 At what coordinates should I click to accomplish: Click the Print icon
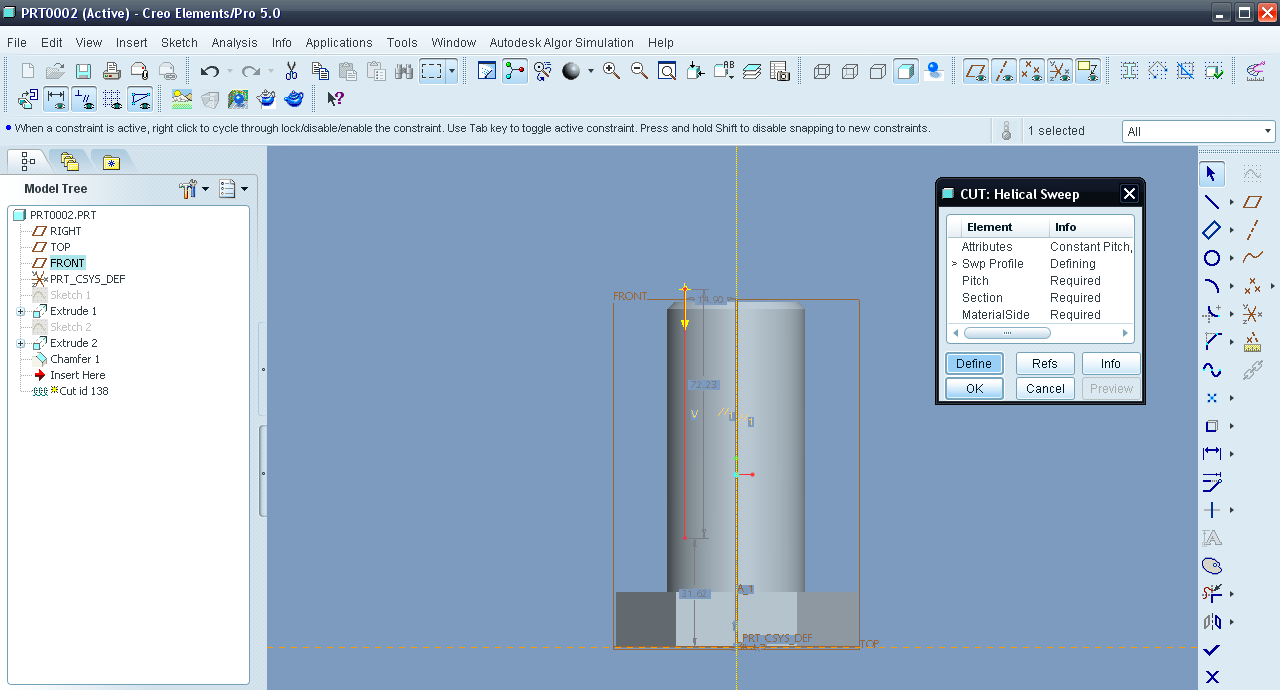tap(112, 71)
